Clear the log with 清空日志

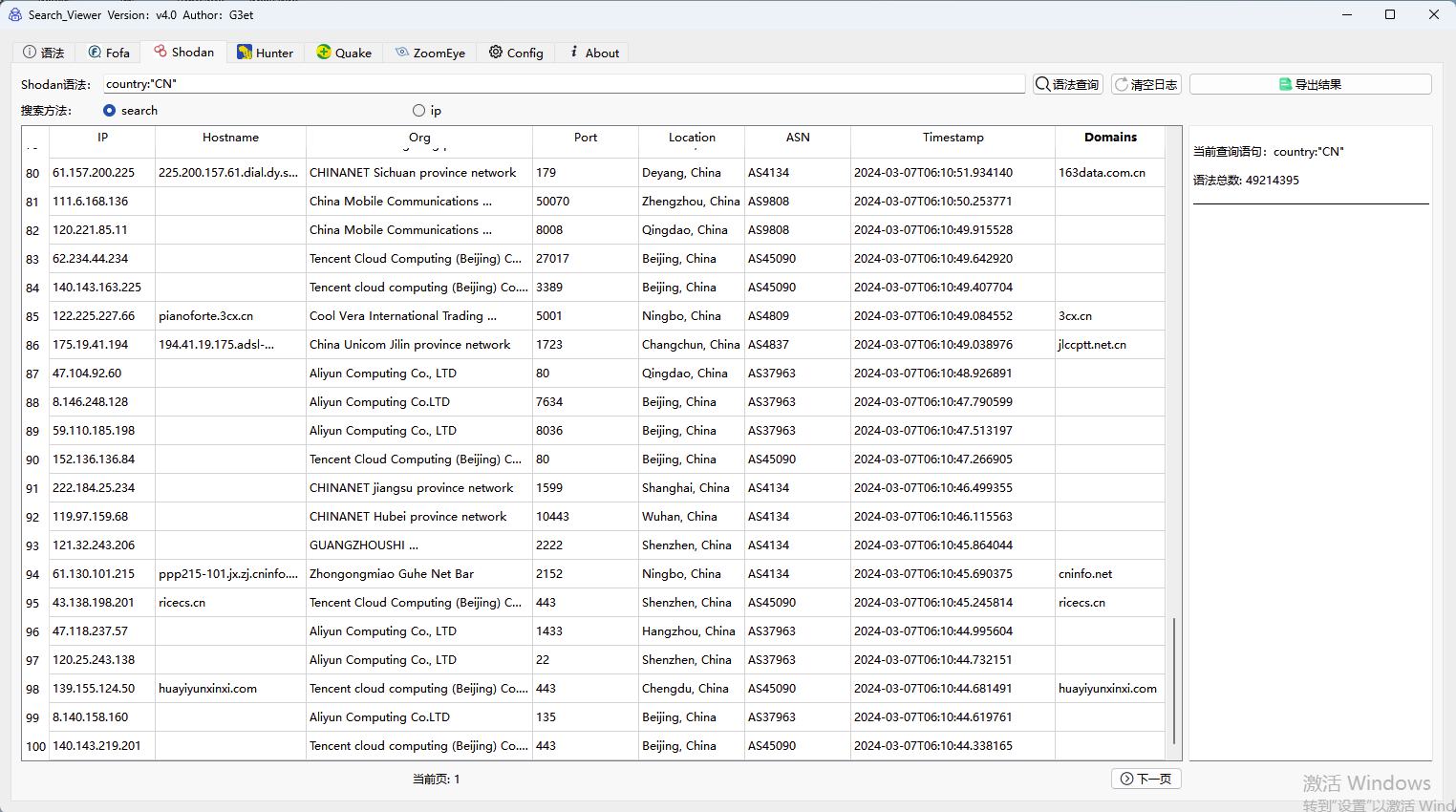(1146, 84)
